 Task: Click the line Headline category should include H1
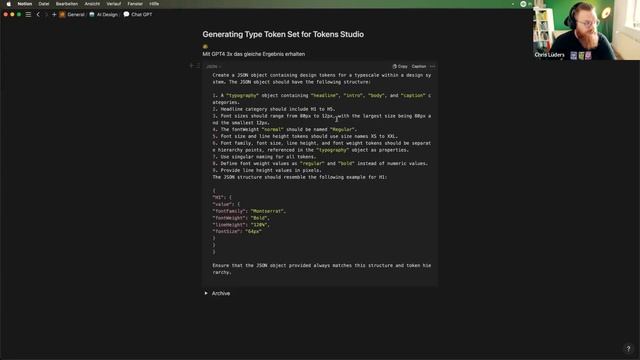[x=273, y=109]
